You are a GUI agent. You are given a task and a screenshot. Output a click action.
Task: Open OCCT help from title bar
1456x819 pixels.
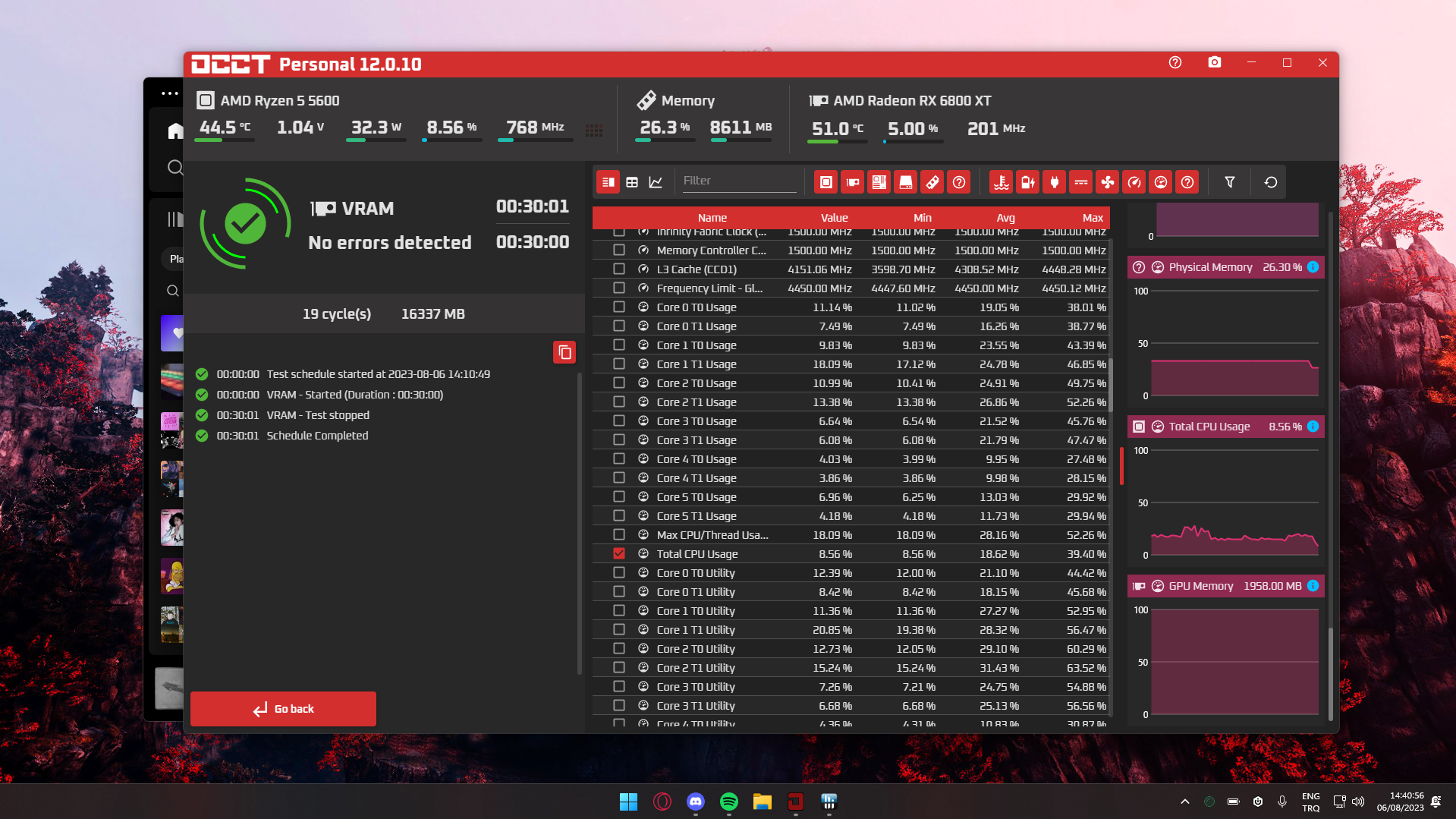pos(1175,63)
